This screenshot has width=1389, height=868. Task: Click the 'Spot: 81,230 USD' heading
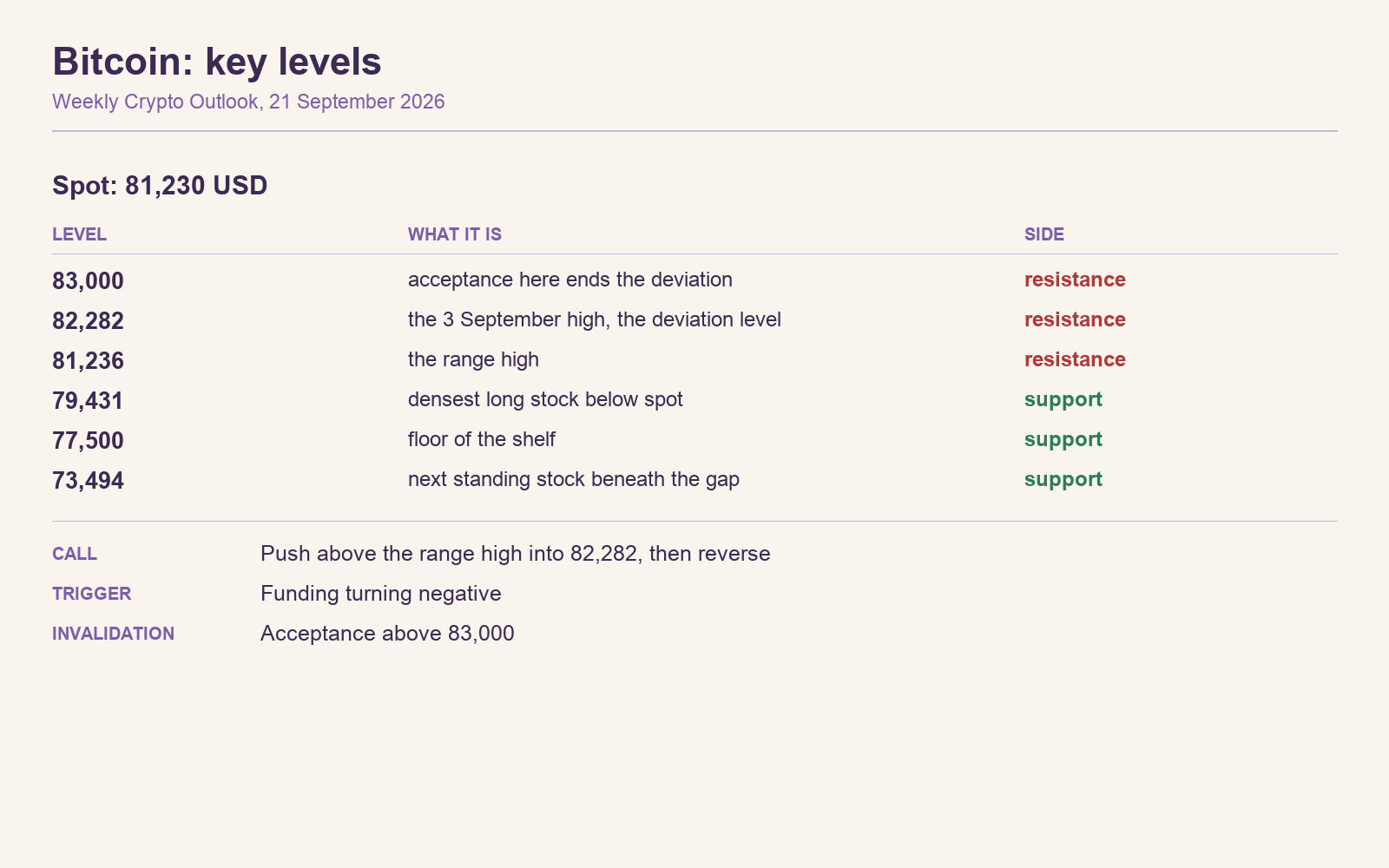coord(160,186)
